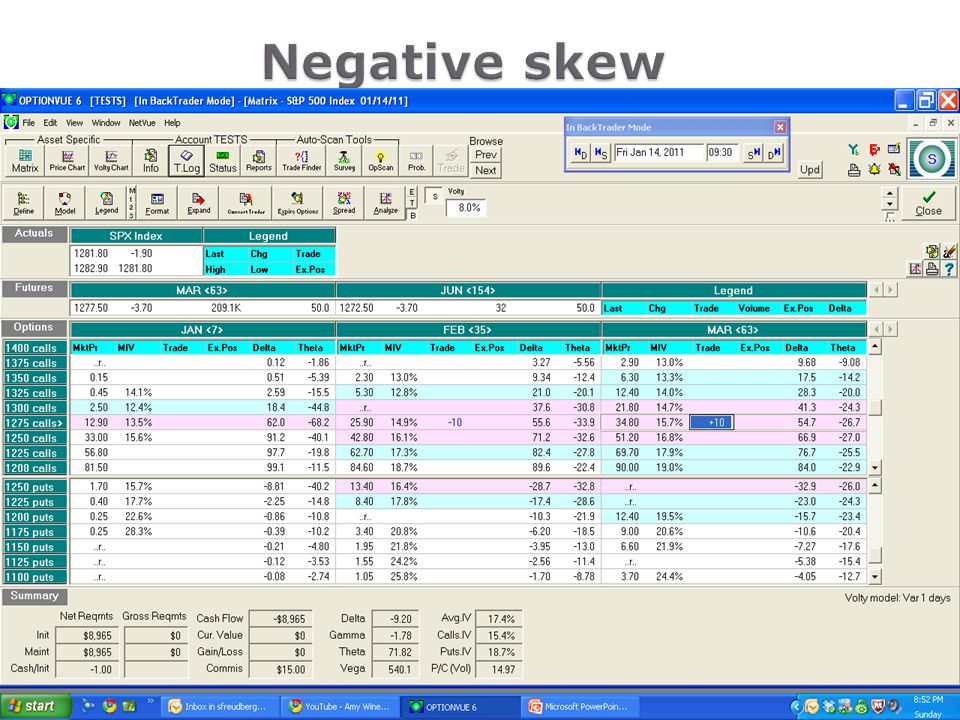Close the In BackTrader Mode panel
The width and height of the screenshot is (960, 720).
780,127
